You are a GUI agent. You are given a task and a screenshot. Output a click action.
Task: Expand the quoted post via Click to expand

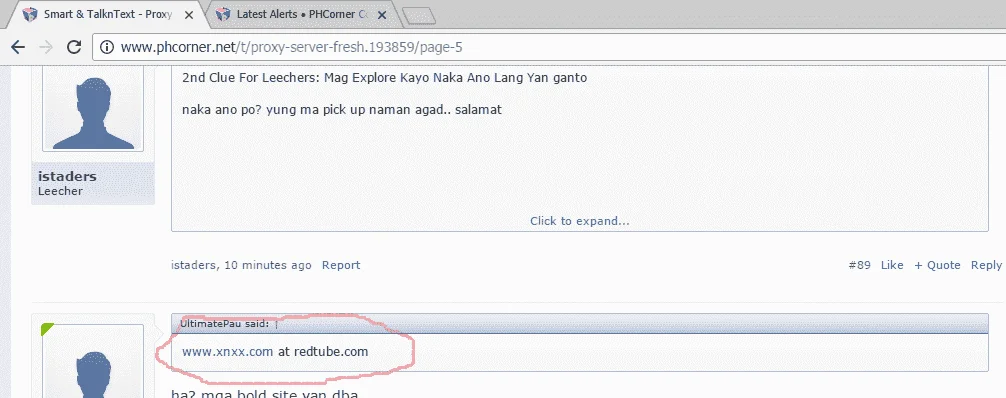[x=579, y=221]
